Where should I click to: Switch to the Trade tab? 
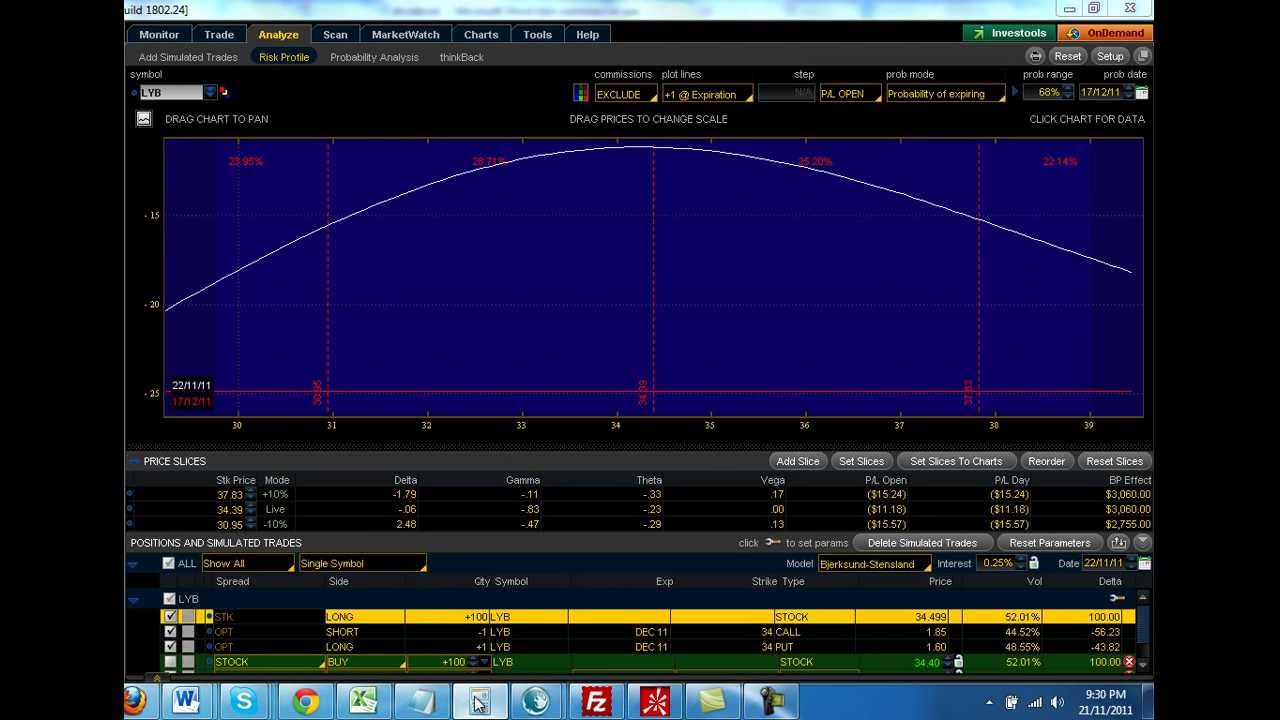219,34
